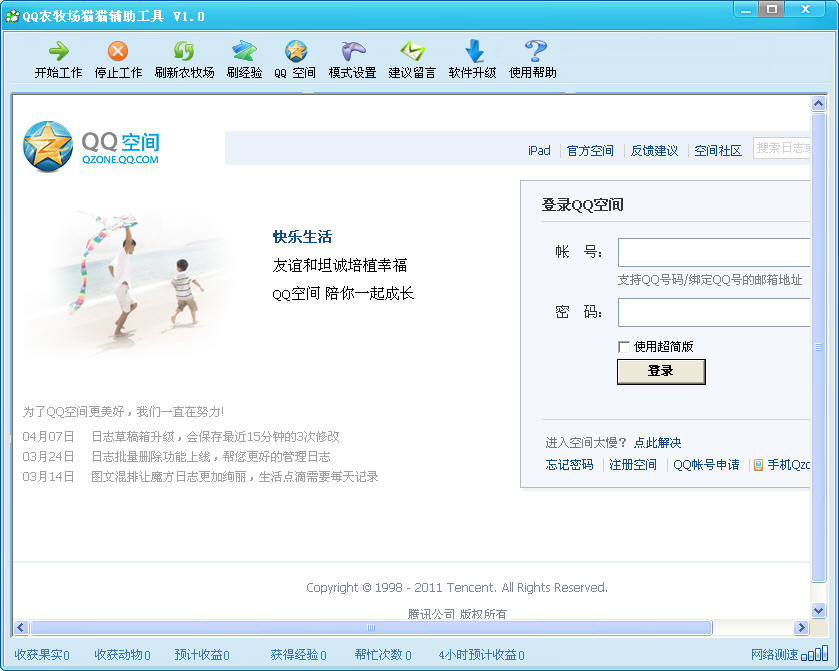This screenshot has height=671, width=839.
Task: Click 软件升级 download arrow icon
Action: 474,51
